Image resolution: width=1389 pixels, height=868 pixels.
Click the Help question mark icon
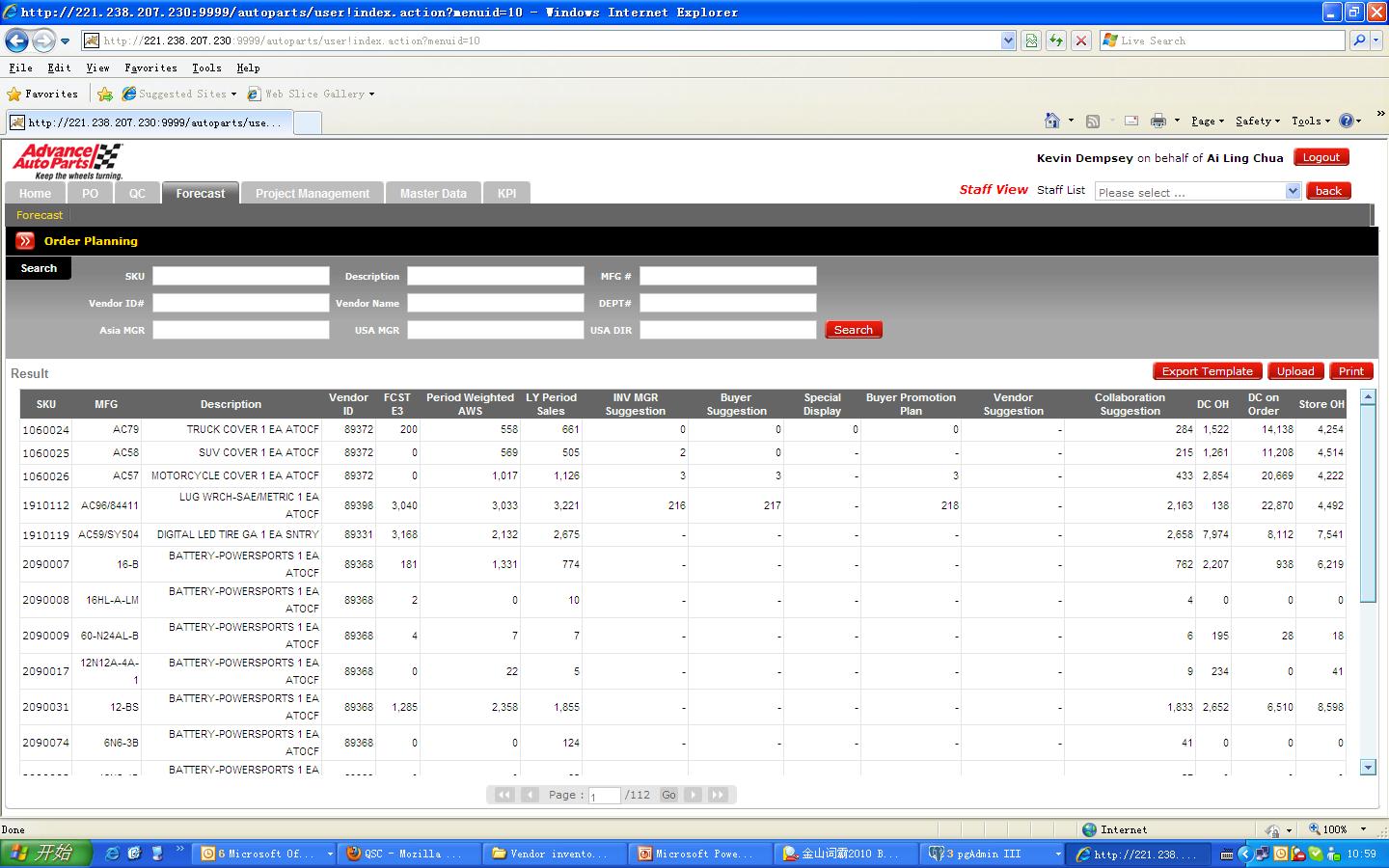1347,121
